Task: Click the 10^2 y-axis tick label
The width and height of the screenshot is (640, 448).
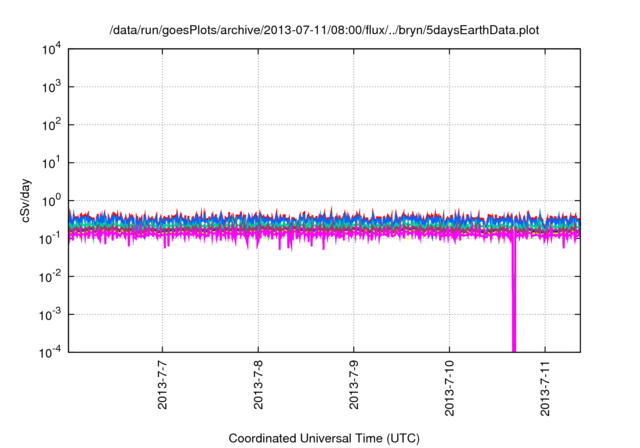Action: pos(51,125)
